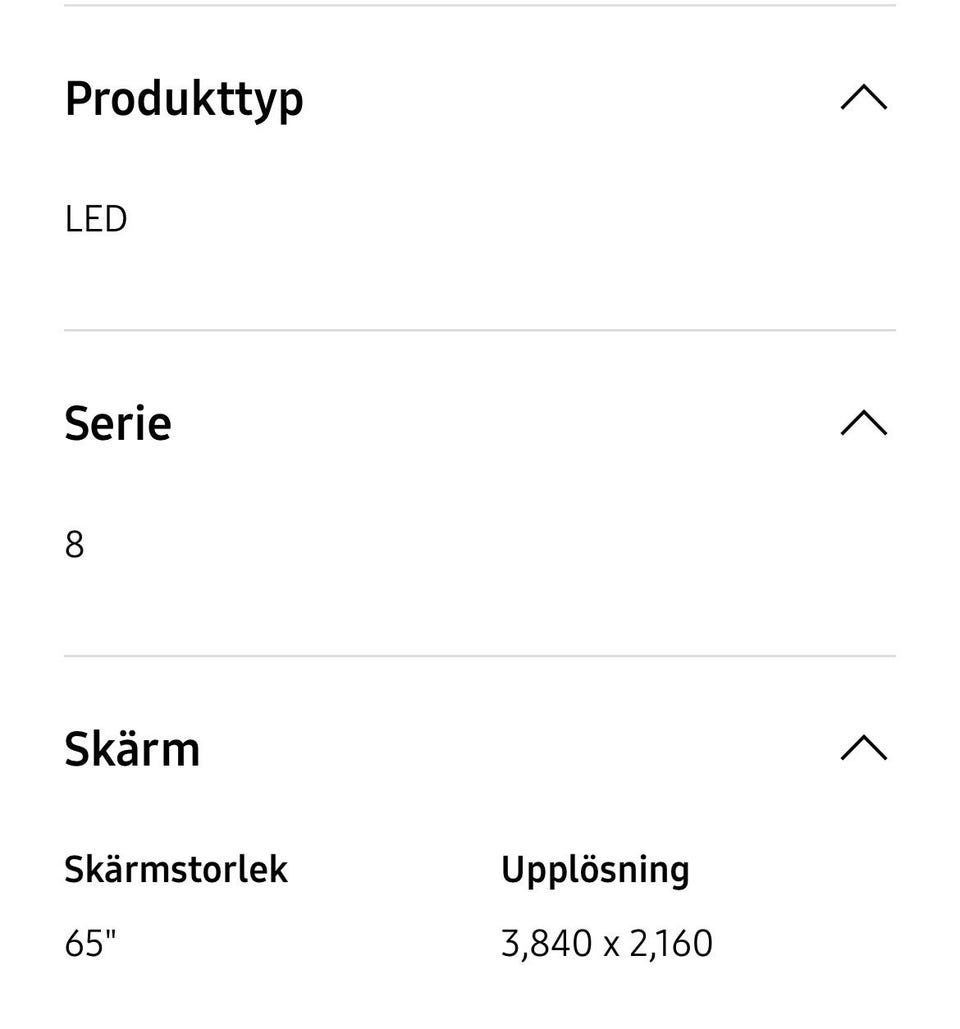Click the 65" screen size value
Viewport: 960px width, 1029px height.
[90, 944]
